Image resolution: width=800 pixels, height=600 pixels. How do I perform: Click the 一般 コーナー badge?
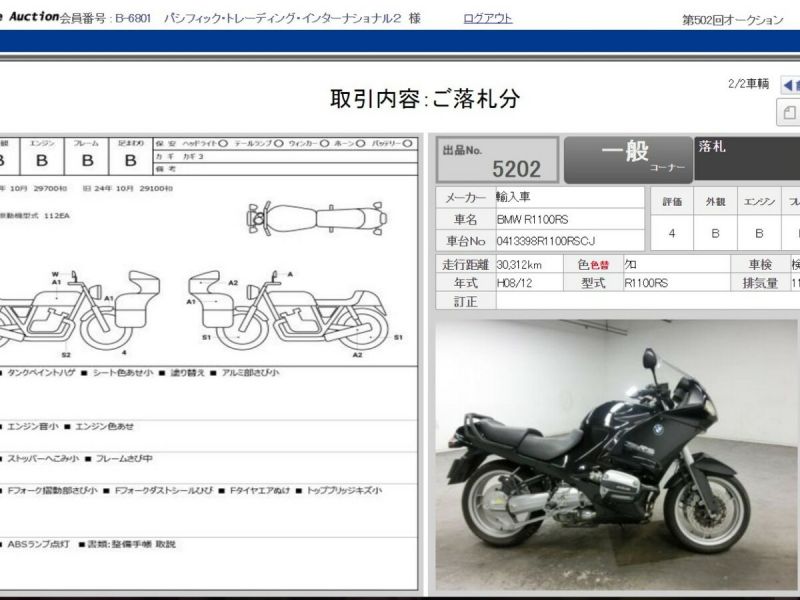click(628, 160)
